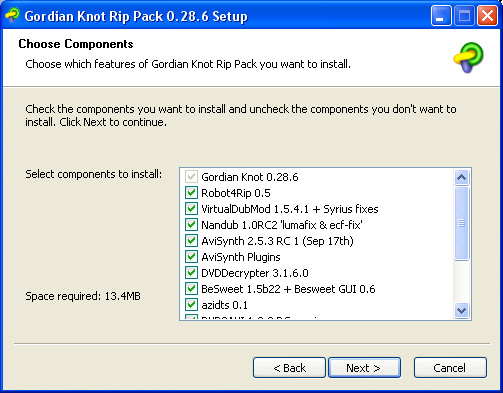This screenshot has width=503, height=393.
Task: Uncheck the Robot4Rip 0.5 component
Action: tap(191, 192)
